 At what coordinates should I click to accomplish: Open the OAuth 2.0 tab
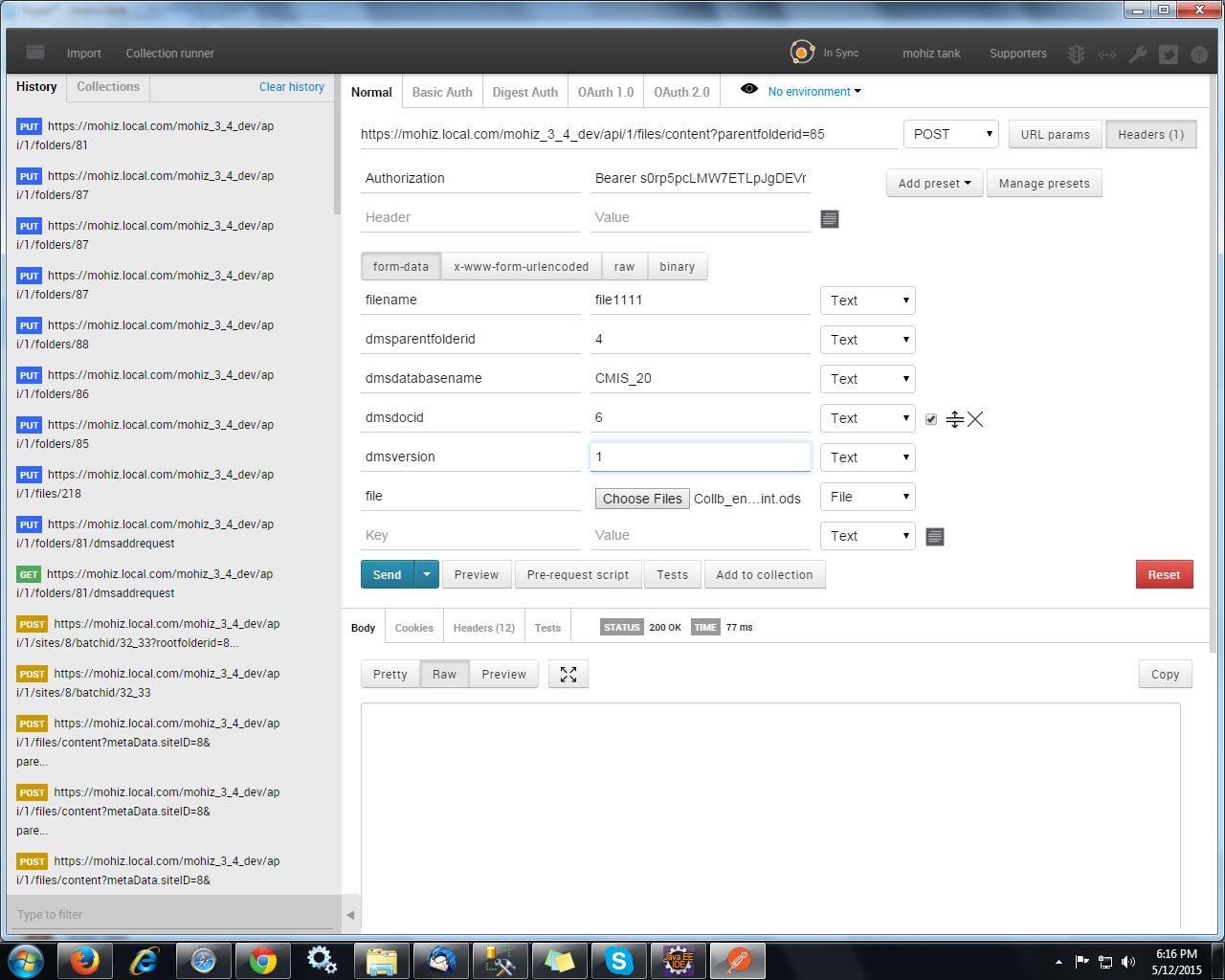(x=681, y=92)
